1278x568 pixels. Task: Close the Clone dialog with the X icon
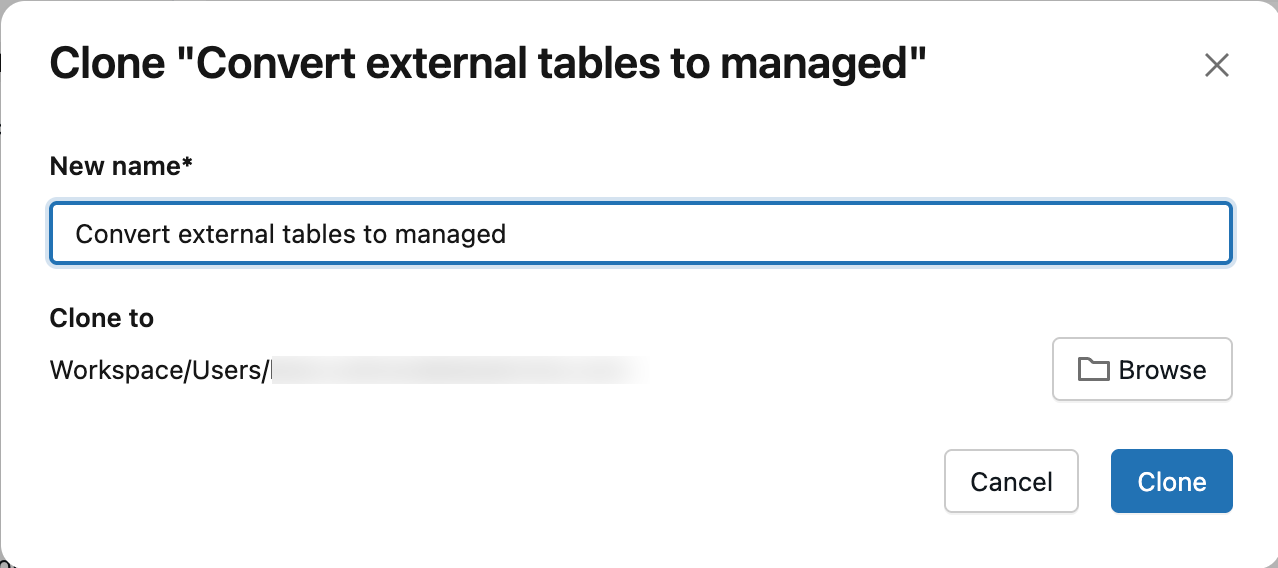pos(1216,66)
